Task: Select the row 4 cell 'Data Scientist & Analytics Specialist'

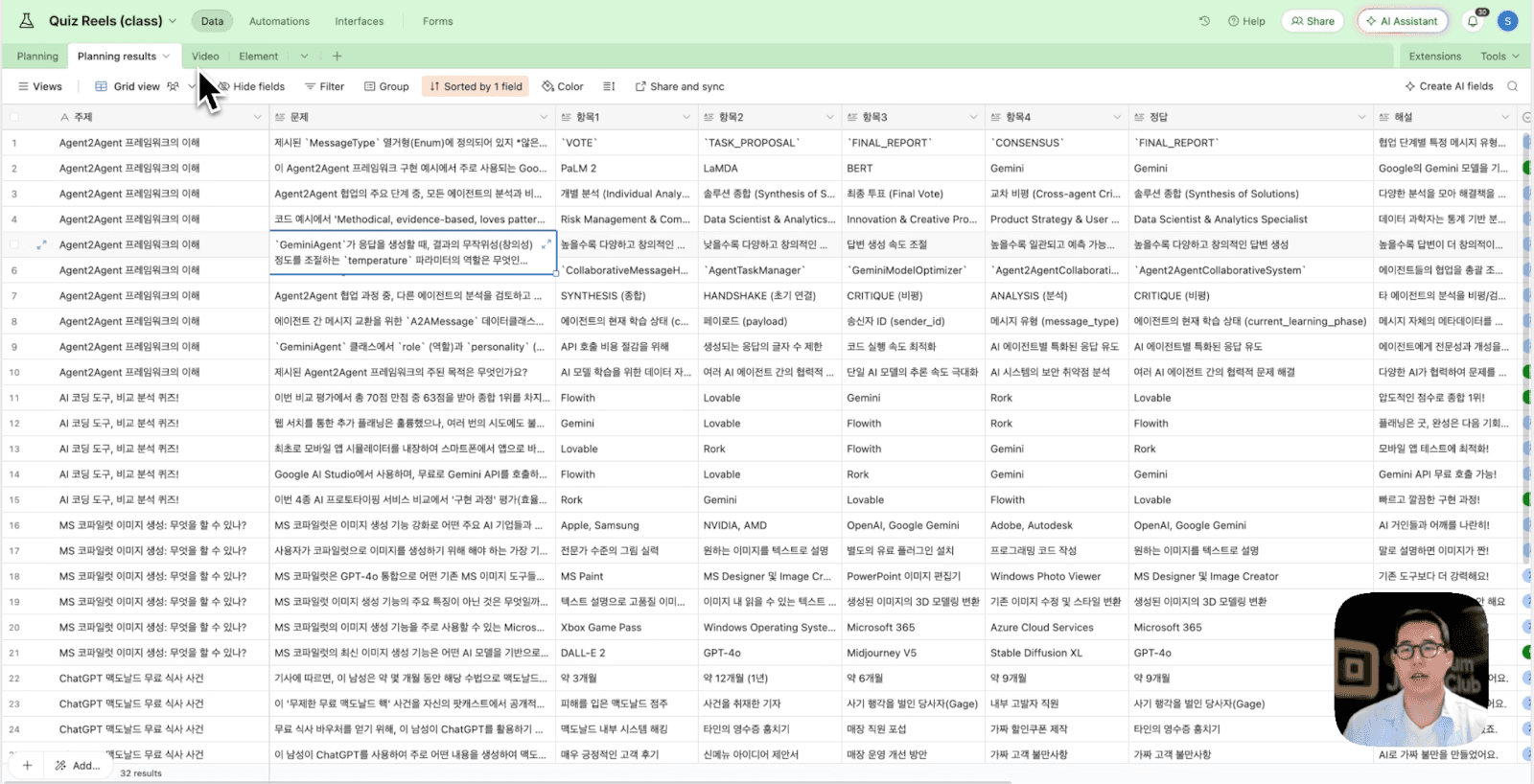Action: click(1251, 219)
